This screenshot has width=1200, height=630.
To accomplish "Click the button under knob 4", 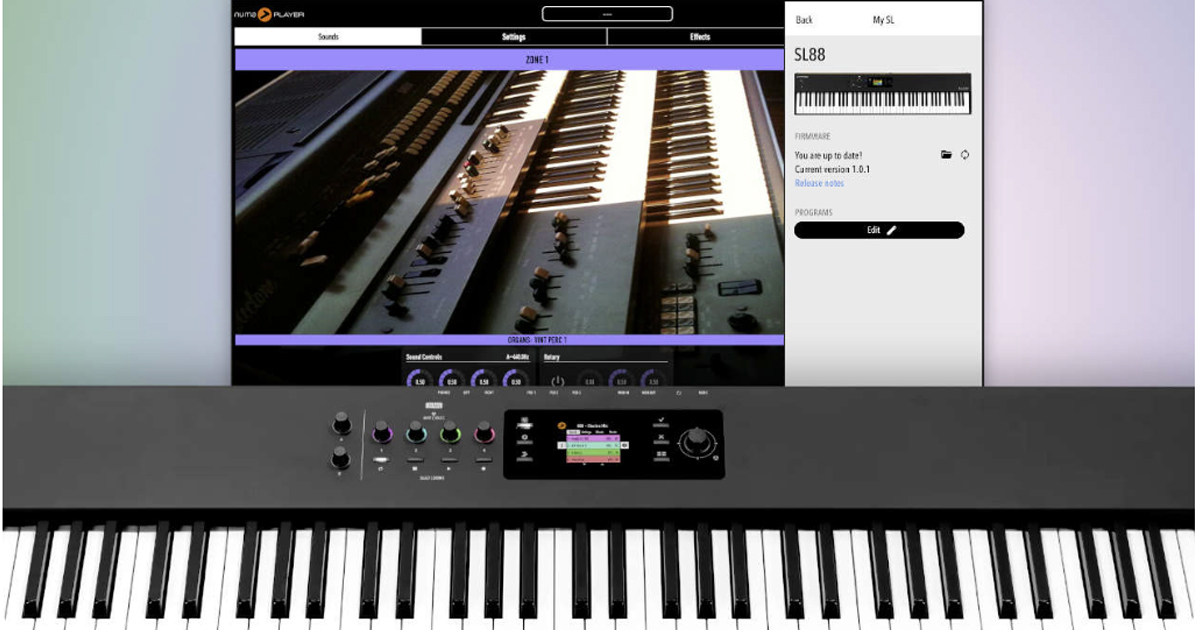I will click(484, 459).
